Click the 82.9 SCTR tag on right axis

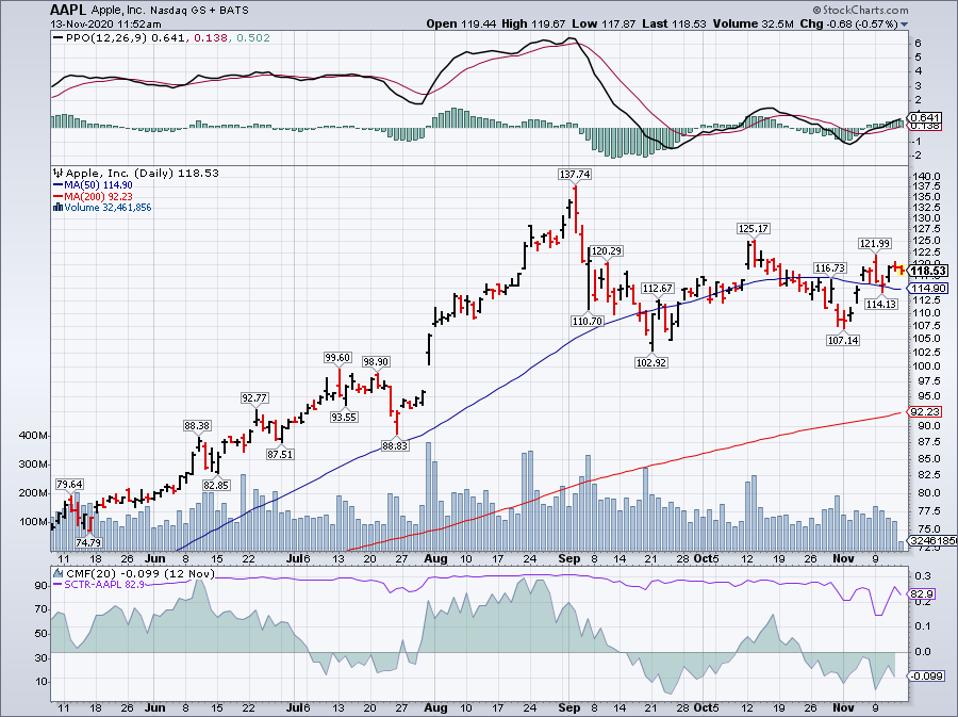pyautogui.click(x=921, y=594)
